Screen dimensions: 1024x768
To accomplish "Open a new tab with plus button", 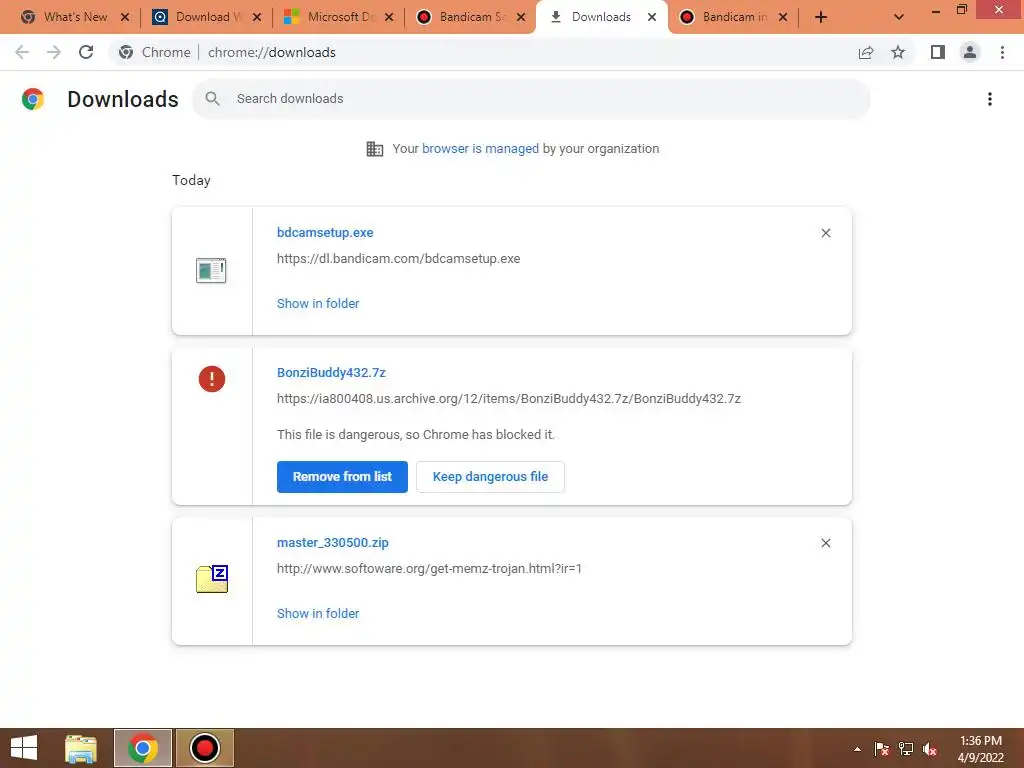I will (821, 17).
